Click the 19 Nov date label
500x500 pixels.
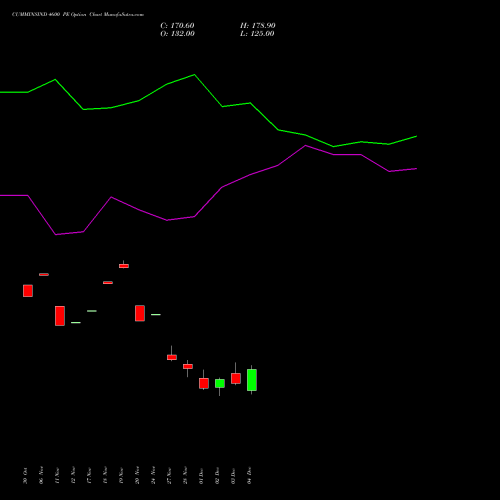[121, 475]
